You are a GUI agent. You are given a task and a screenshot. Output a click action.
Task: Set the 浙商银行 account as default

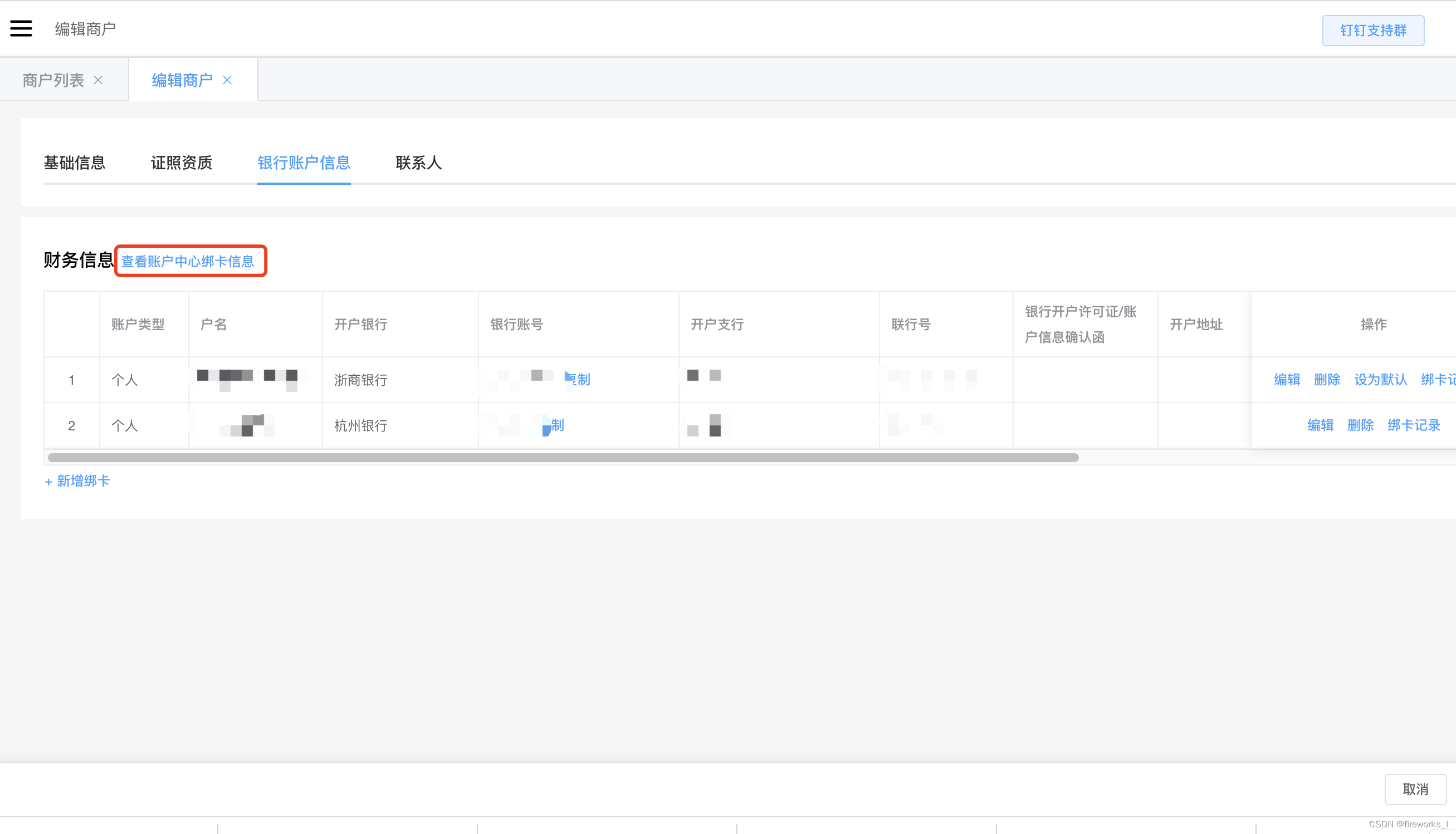(1380, 380)
